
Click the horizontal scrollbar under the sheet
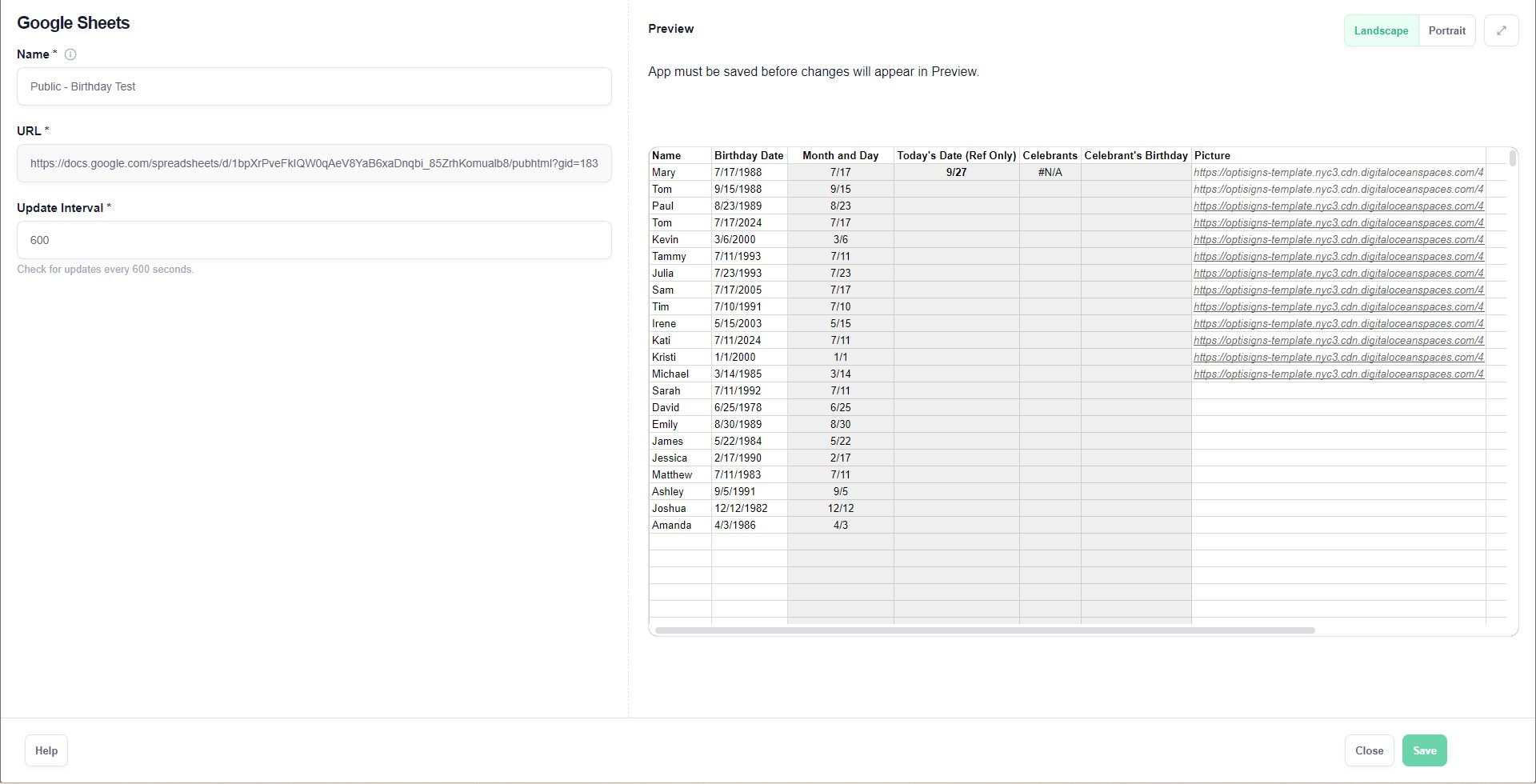click(x=984, y=630)
